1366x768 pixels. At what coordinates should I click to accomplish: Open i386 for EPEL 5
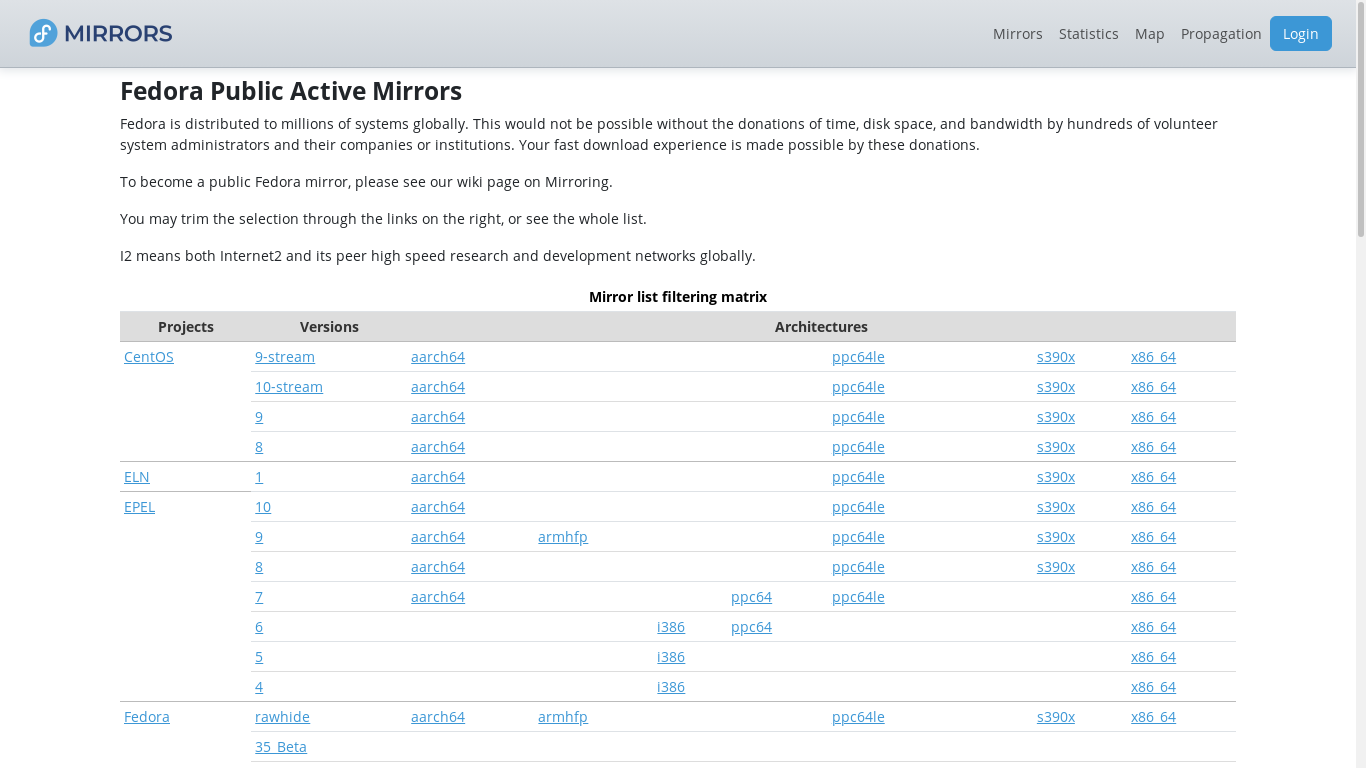point(671,657)
